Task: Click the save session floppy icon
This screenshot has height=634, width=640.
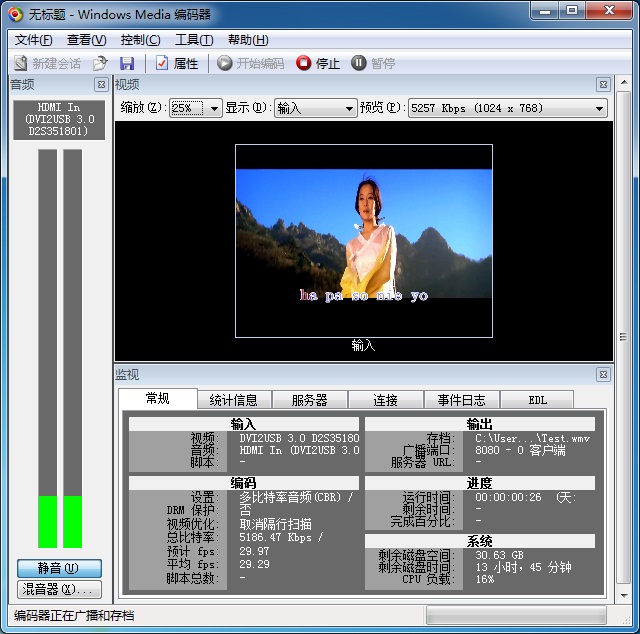Action: (127, 63)
